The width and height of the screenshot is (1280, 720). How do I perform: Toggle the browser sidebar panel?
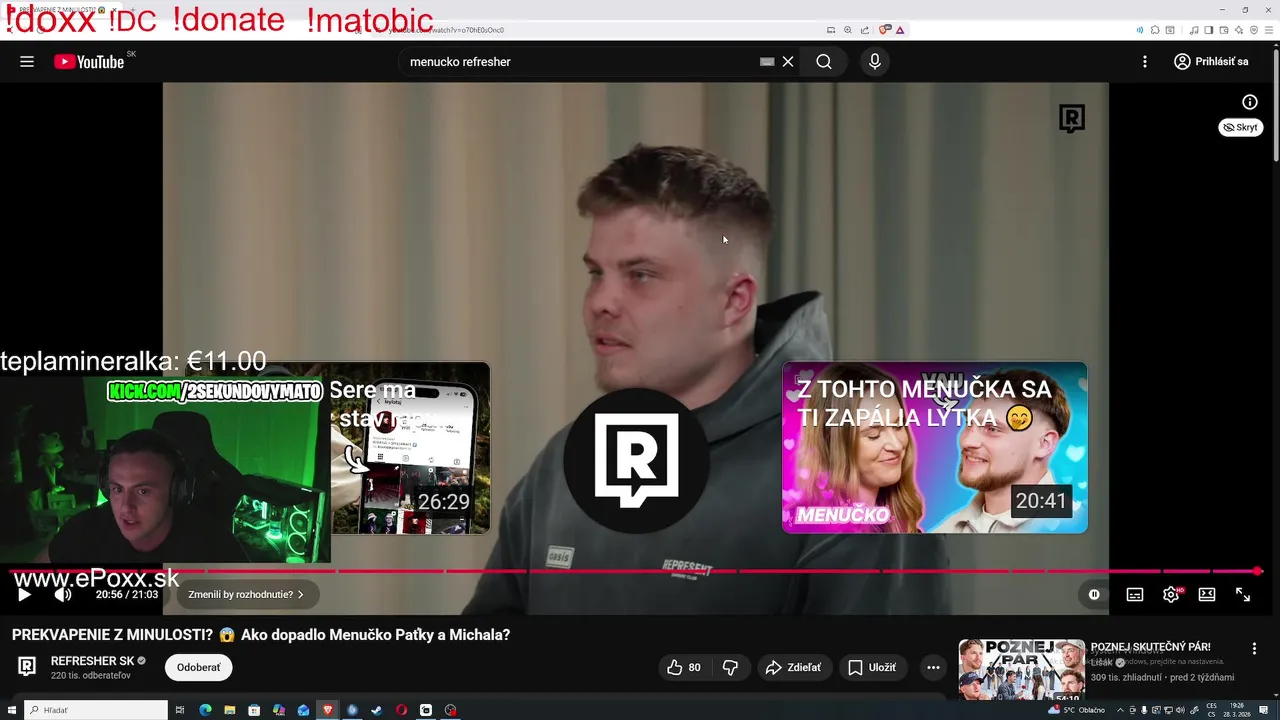pos(1209,30)
